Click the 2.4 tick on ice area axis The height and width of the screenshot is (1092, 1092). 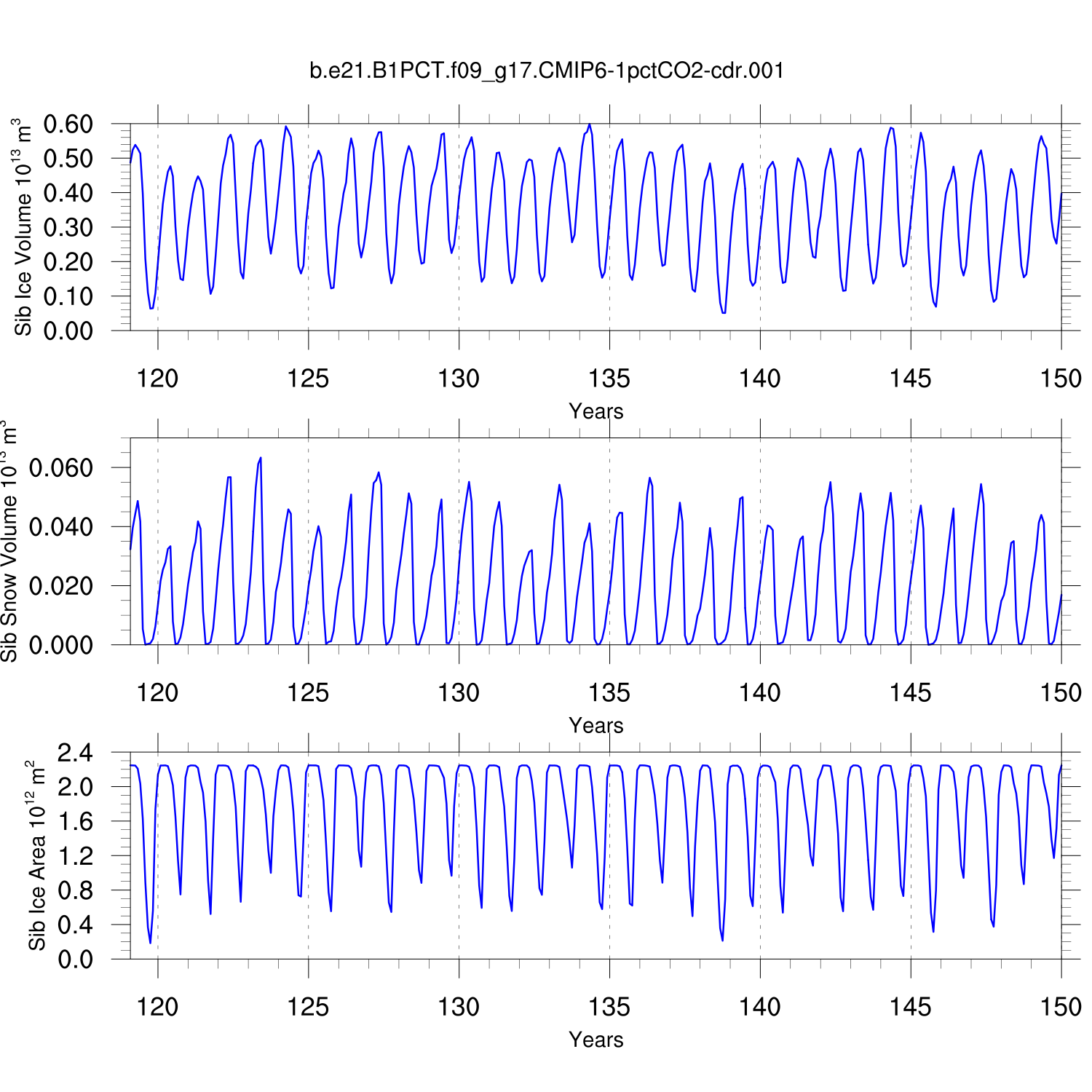(x=76, y=753)
